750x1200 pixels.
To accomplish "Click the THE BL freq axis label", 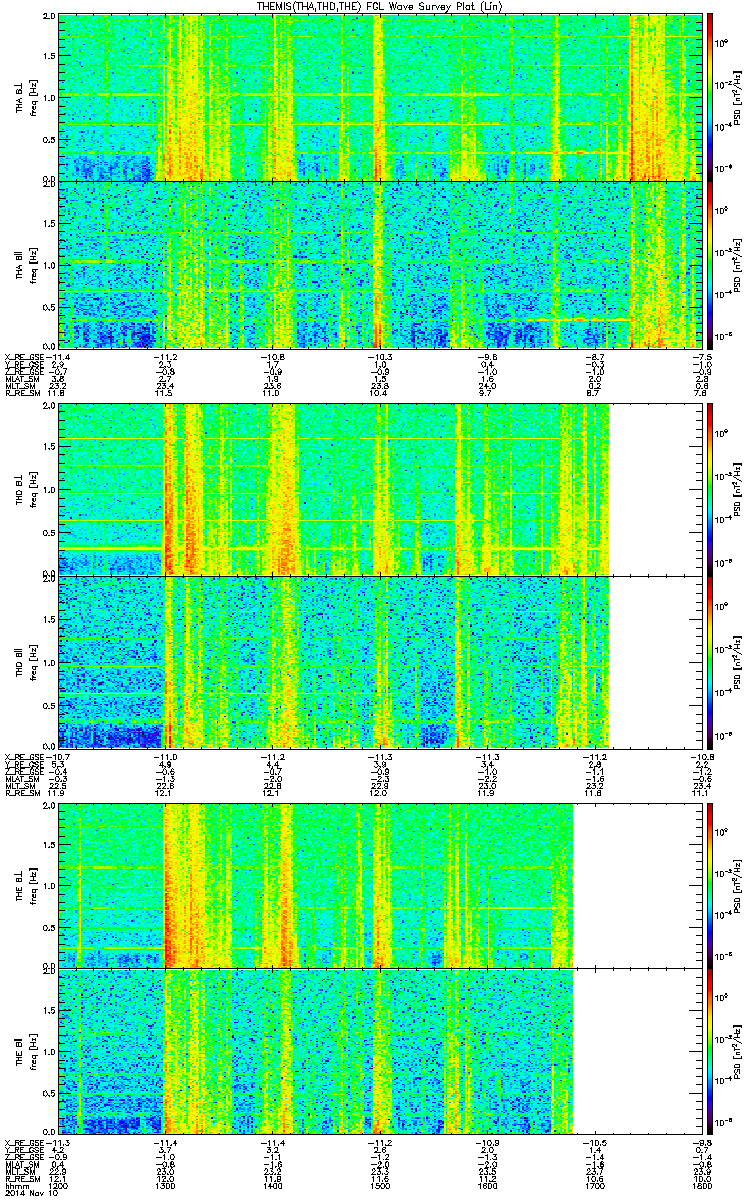I will [32, 885].
